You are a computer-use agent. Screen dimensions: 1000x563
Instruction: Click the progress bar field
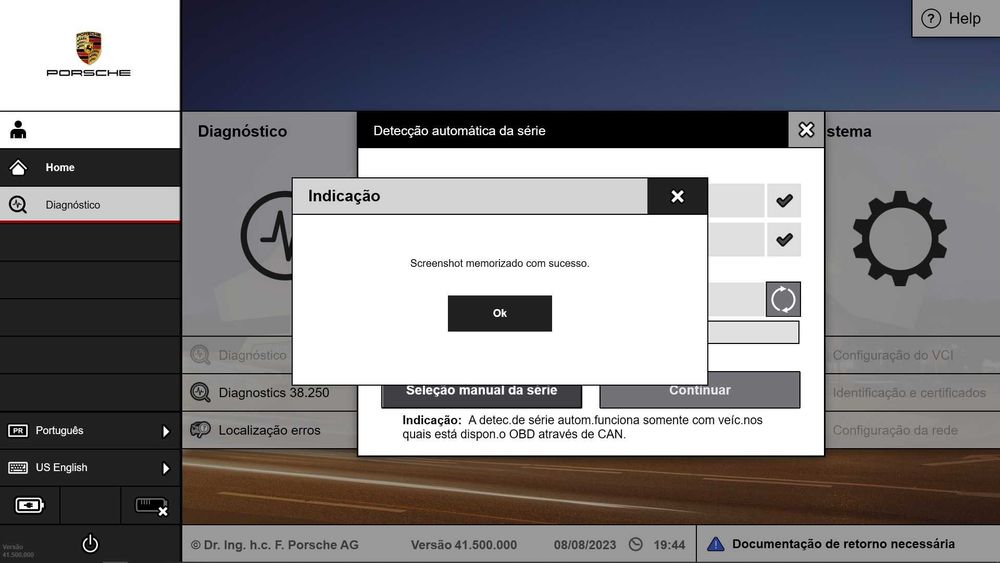point(753,332)
